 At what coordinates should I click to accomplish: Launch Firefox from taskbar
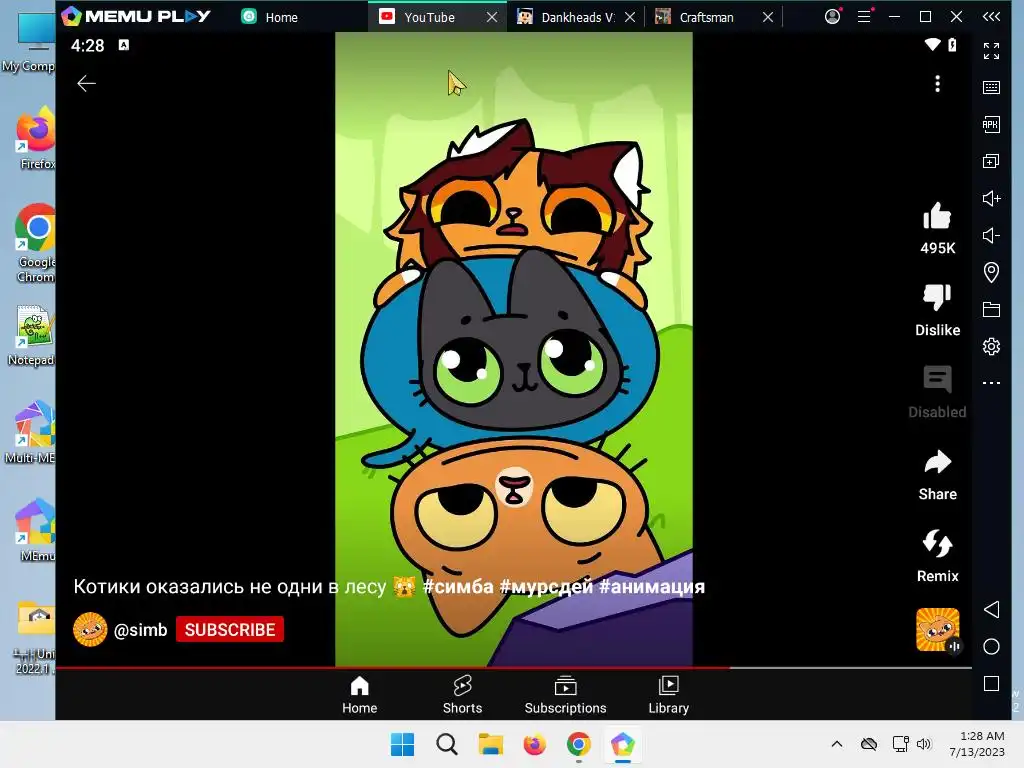coord(534,744)
